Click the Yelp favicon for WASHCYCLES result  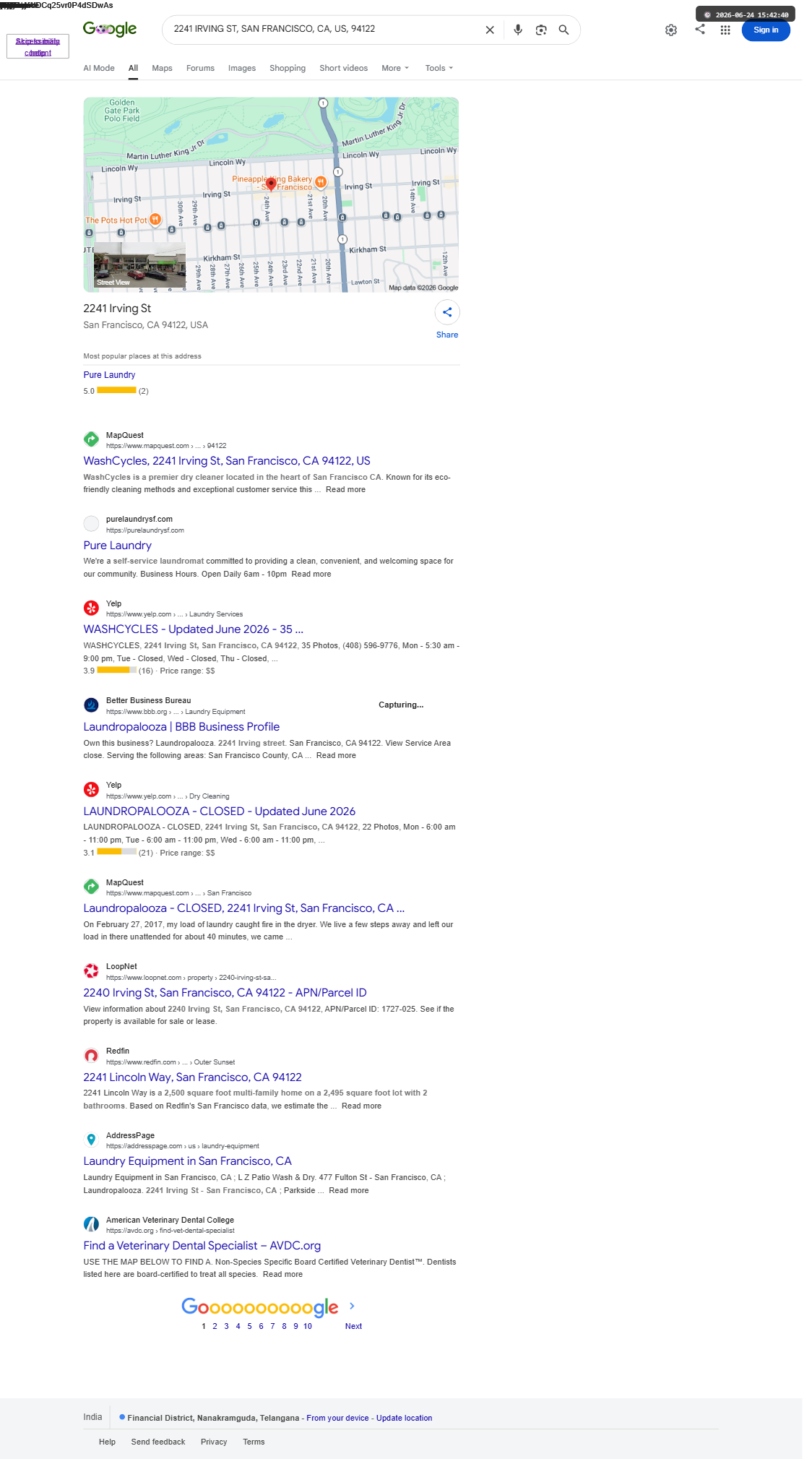point(91,608)
